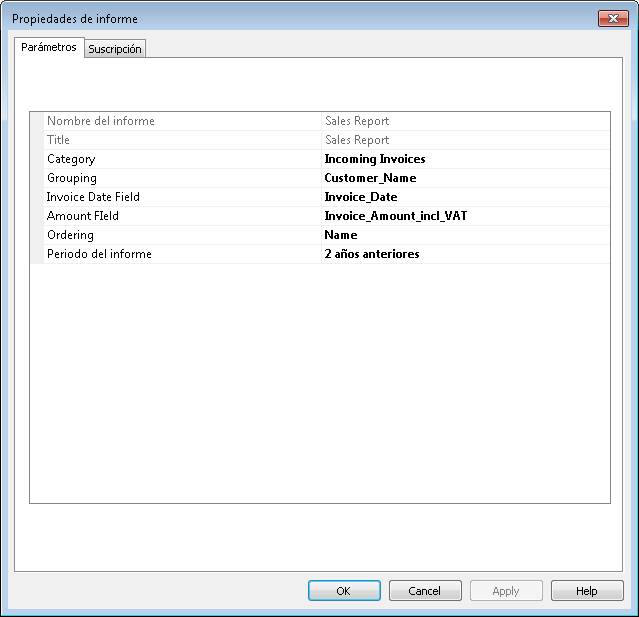Viewport: 639px width, 617px height.
Task: Click the Sales Report name value
Action: [465, 121]
